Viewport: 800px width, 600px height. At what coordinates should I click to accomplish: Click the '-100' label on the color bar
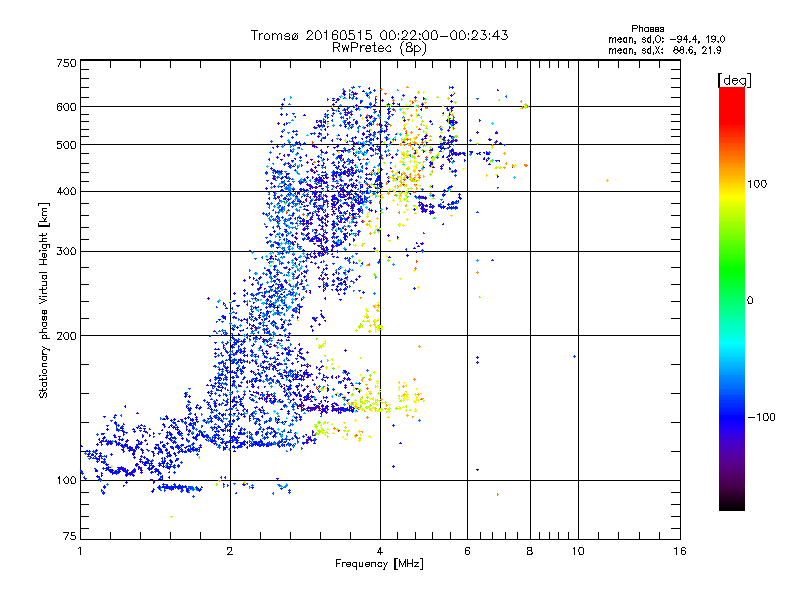pos(761,417)
